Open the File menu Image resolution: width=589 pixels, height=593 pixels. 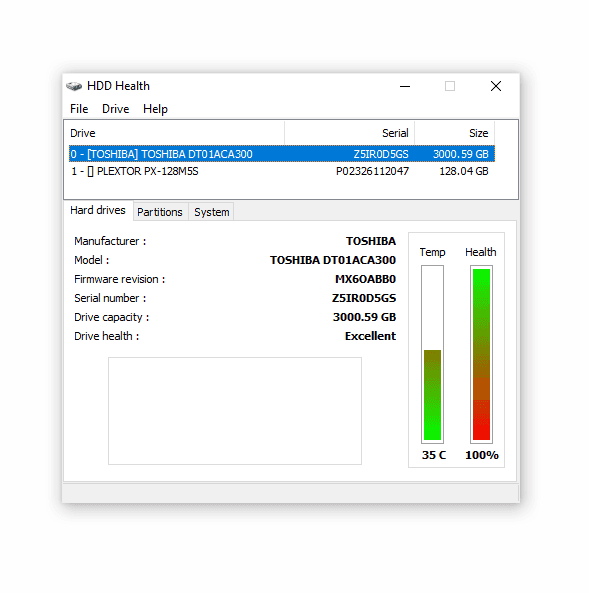coord(79,109)
